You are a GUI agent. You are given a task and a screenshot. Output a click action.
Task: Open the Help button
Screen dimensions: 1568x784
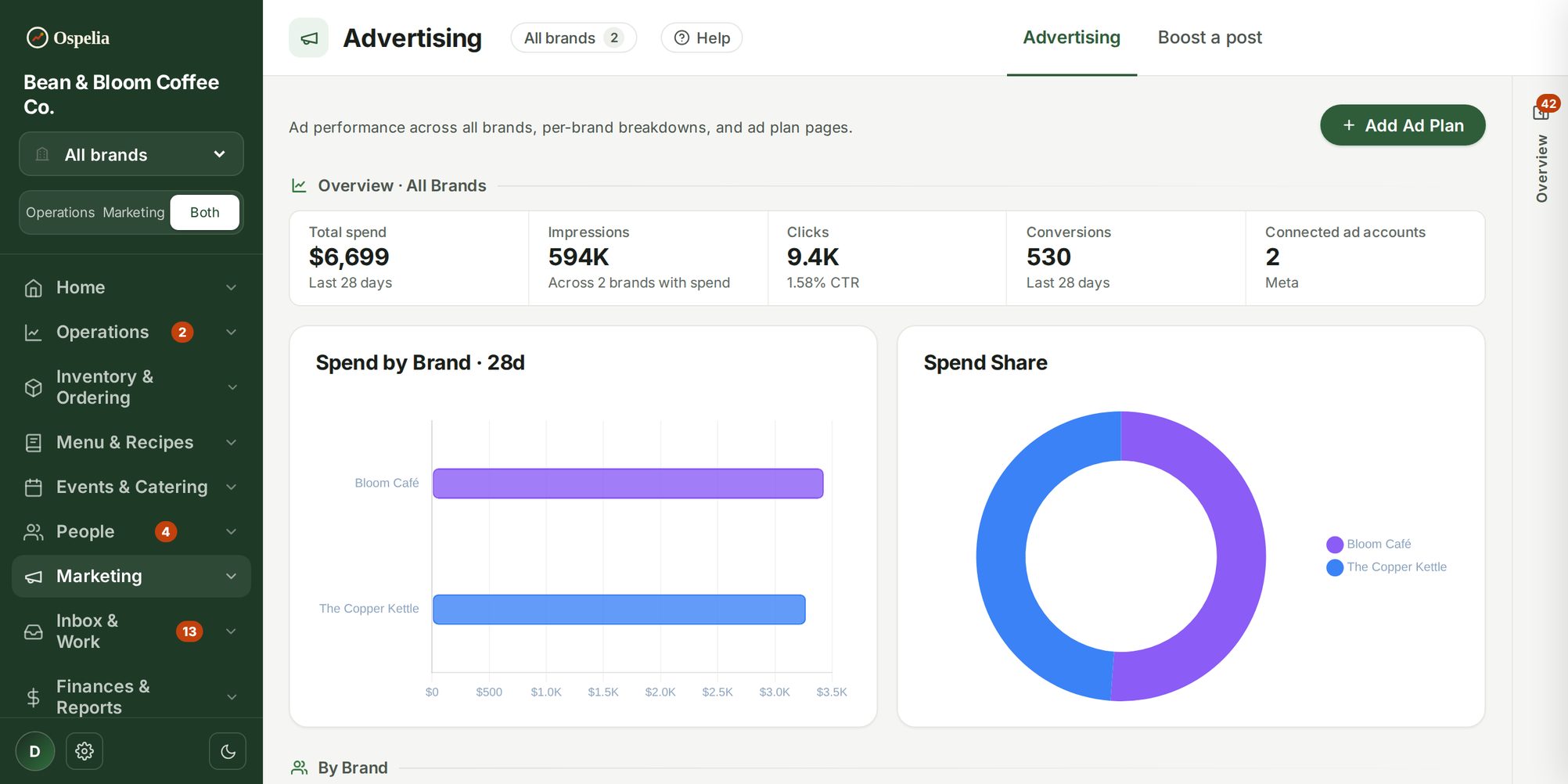(702, 38)
